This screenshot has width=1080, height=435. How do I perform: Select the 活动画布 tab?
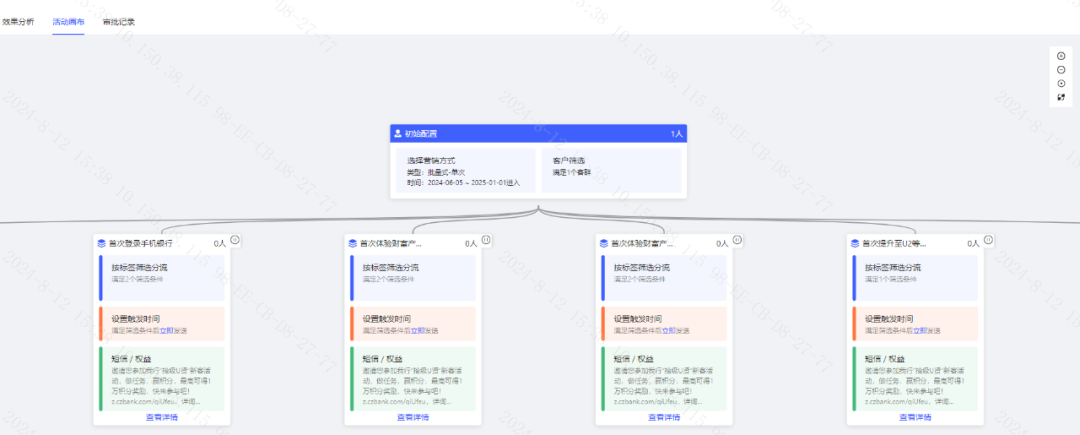click(x=68, y=21)
